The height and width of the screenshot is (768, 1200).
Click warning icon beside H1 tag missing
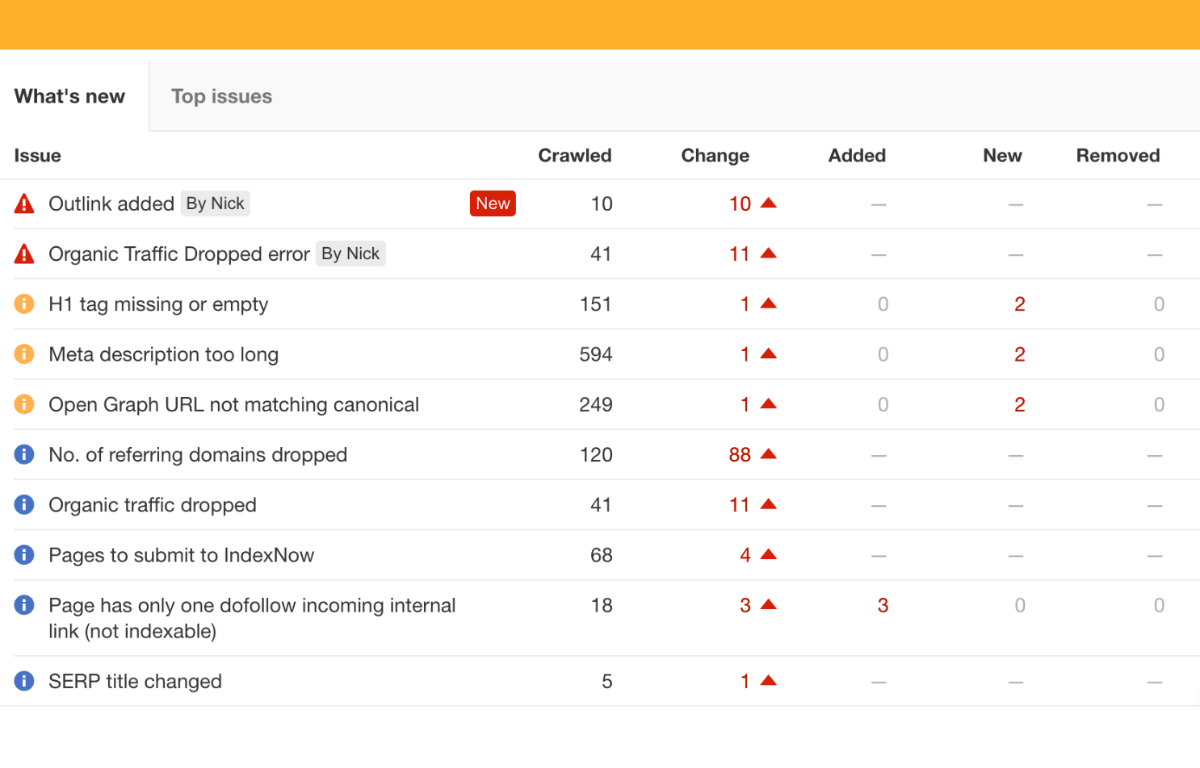[x=24, y=304]
